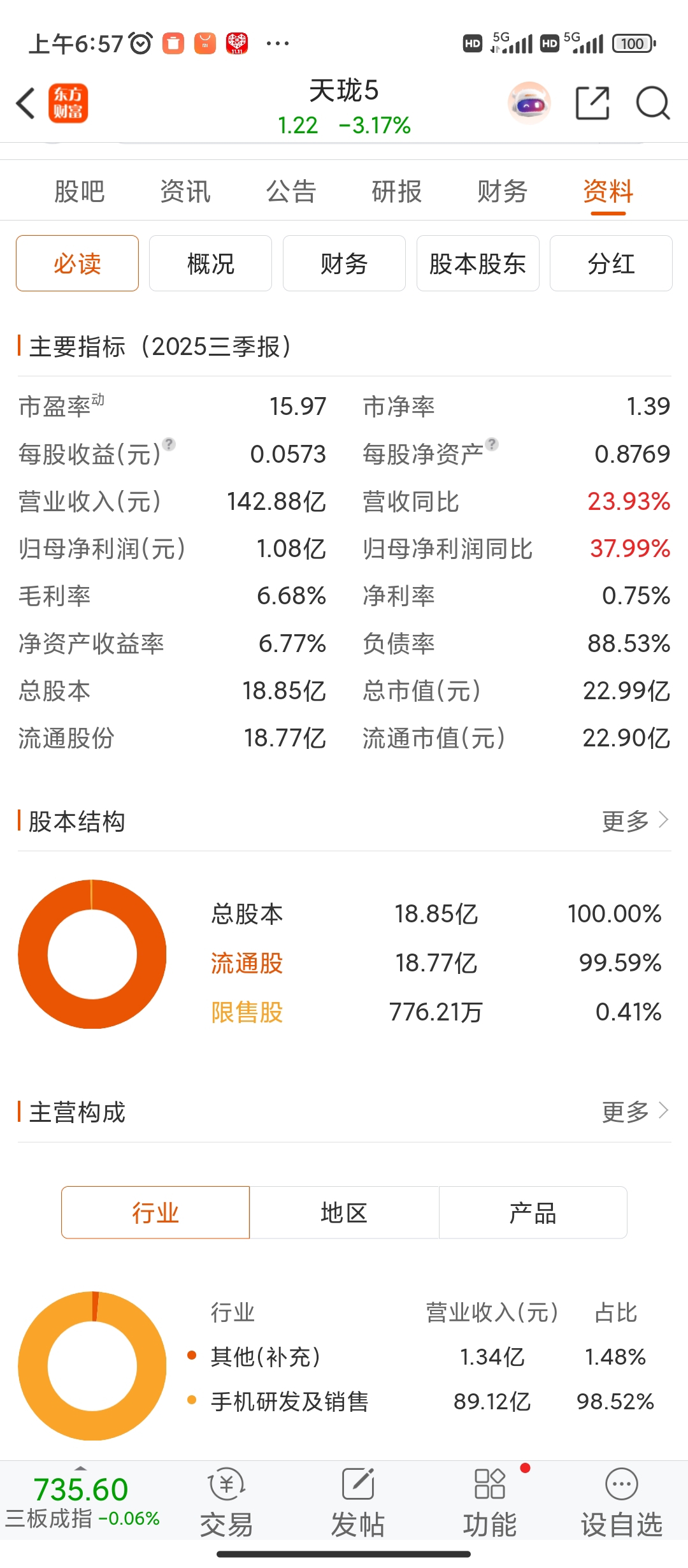Open the robot assistant avatar icon
The width and height of the screenshot is (688, 1568).
[529, 103]
